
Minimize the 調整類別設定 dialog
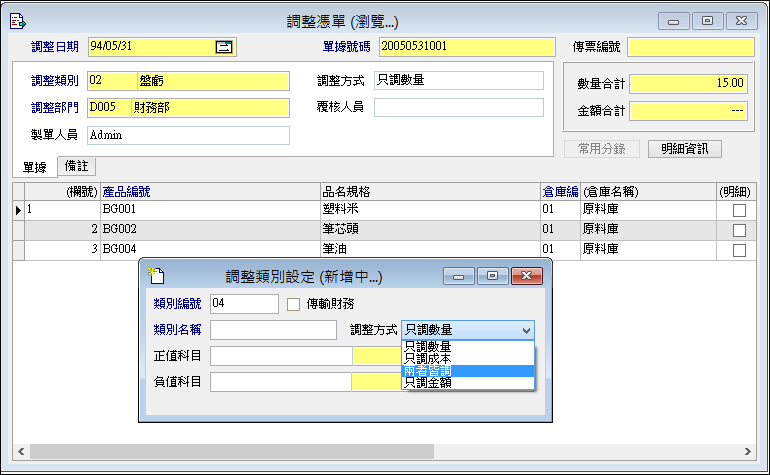(x=458, y=276)
